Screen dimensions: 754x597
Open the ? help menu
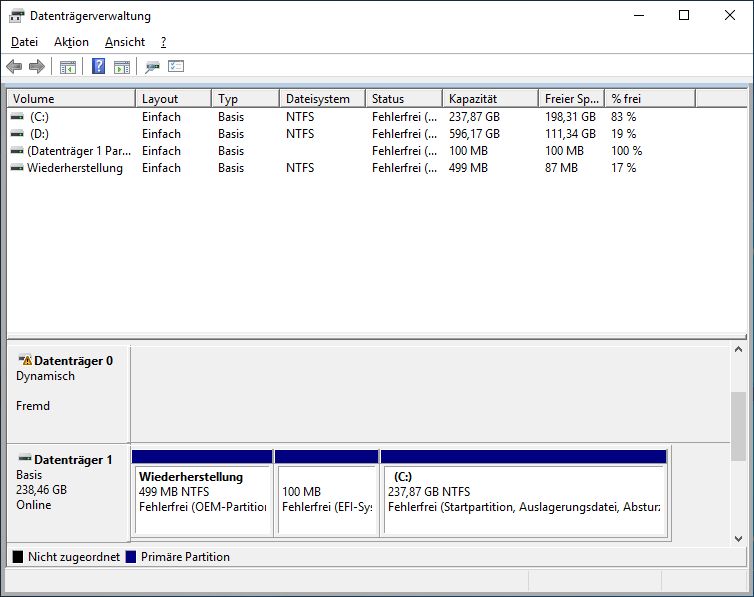[x=163, y=42]
